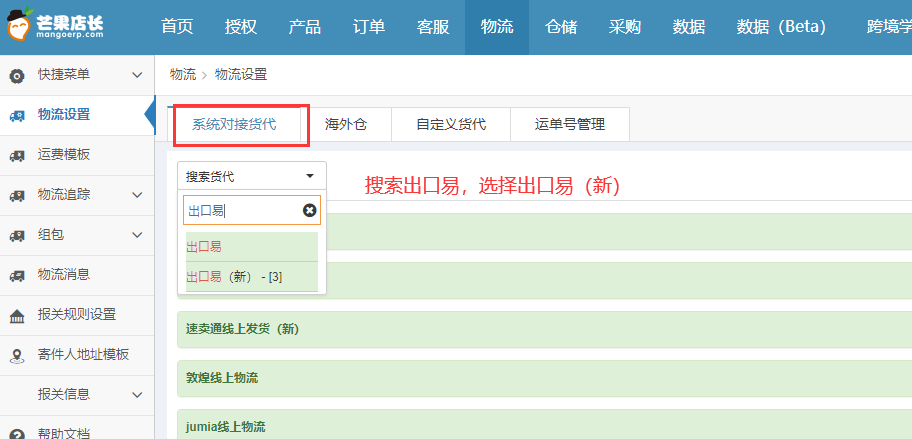The height and width of the screenshot is (439, 912).
Task: Select 报关规则设置 in the sidebar
Action: [x=77, y=315]
